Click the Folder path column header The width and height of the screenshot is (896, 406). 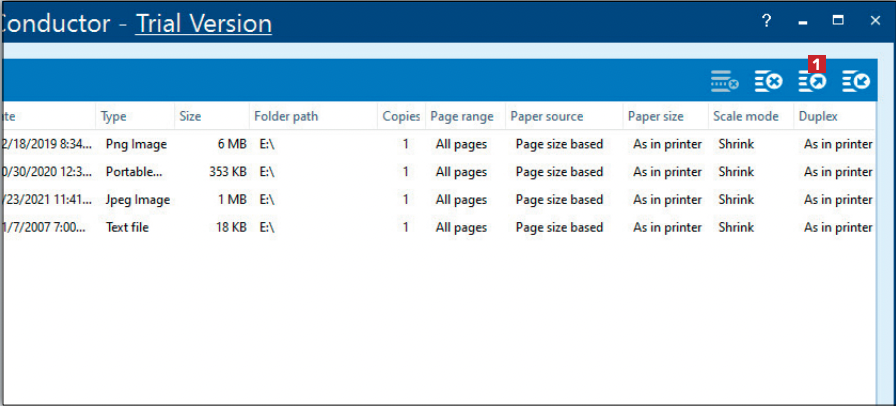(286, 116)
